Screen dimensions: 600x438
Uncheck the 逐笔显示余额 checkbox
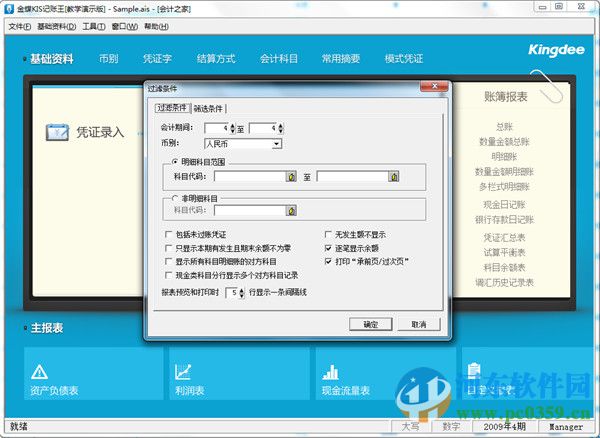point(328,248)
